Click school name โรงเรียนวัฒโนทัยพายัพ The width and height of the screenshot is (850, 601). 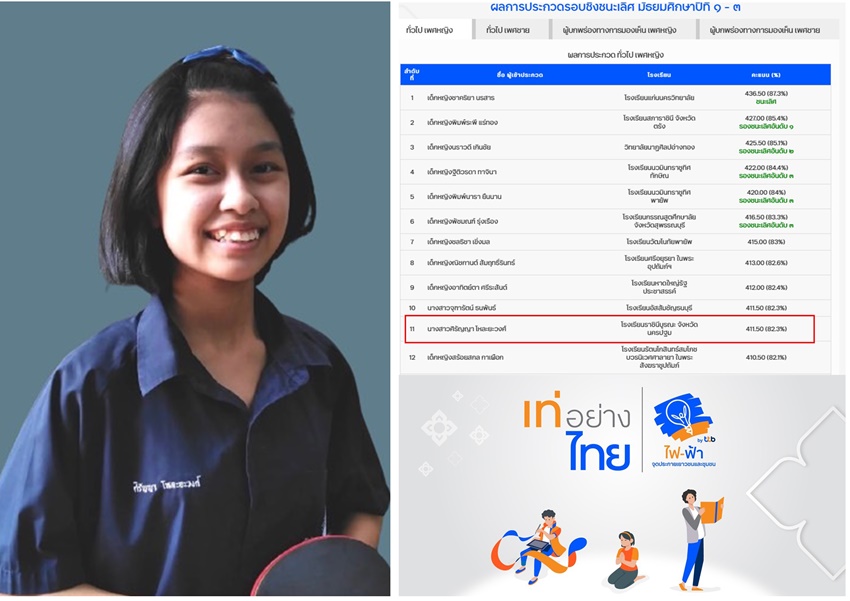click(659, 242)
